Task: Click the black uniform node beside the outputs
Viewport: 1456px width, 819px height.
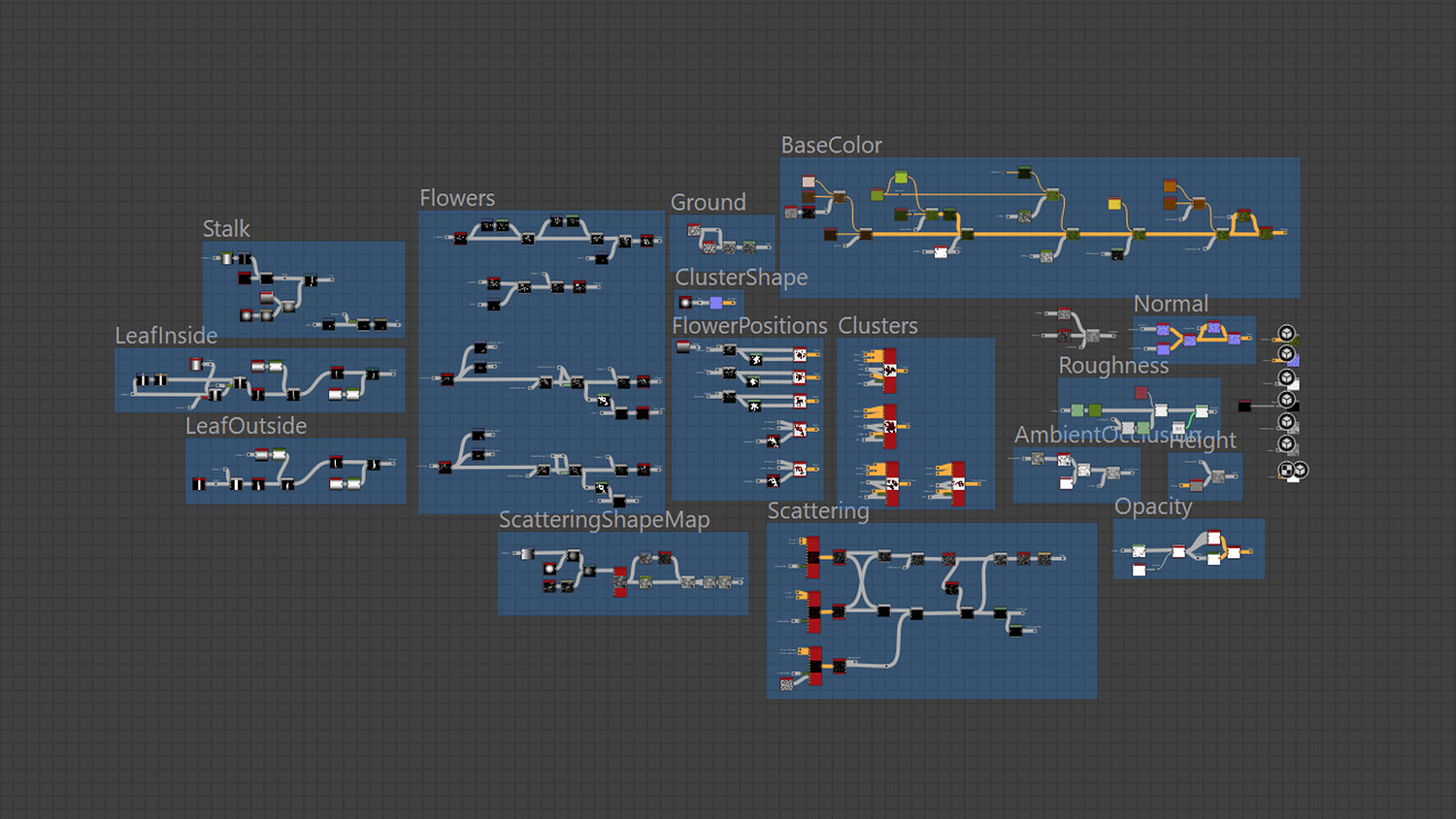Action: (1244, 406)
